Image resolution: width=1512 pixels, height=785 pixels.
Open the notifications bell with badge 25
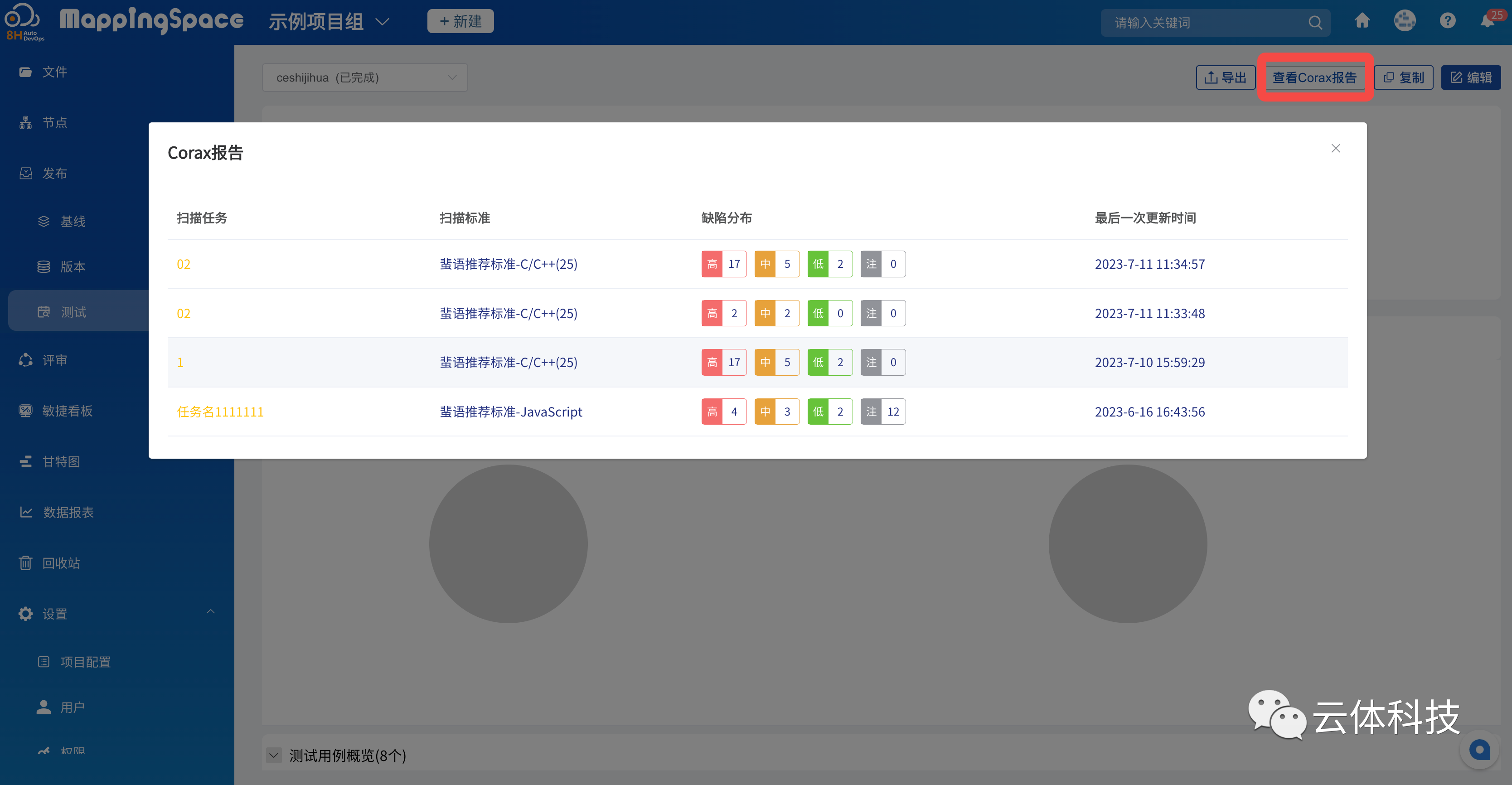tap(1488, 21)
